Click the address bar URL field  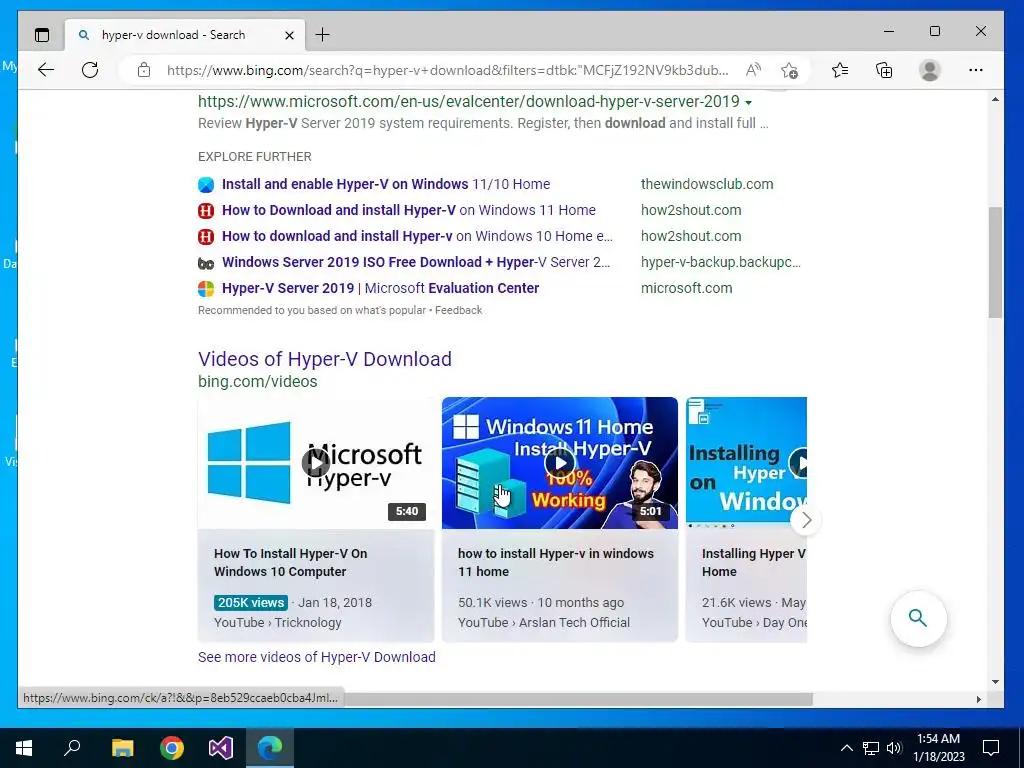coord(447,70)
